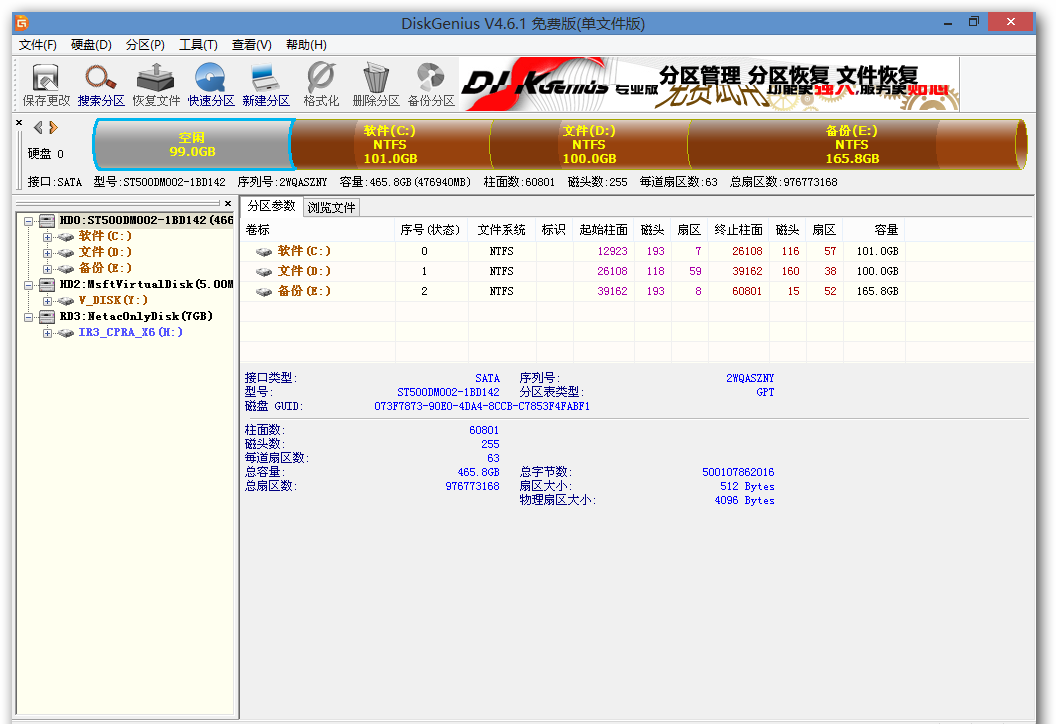Collapse the HD2 MsftVirtualDisk node
Image resolution: width=1056 pixels, height=724 pixels.
[x=28, y=285]
